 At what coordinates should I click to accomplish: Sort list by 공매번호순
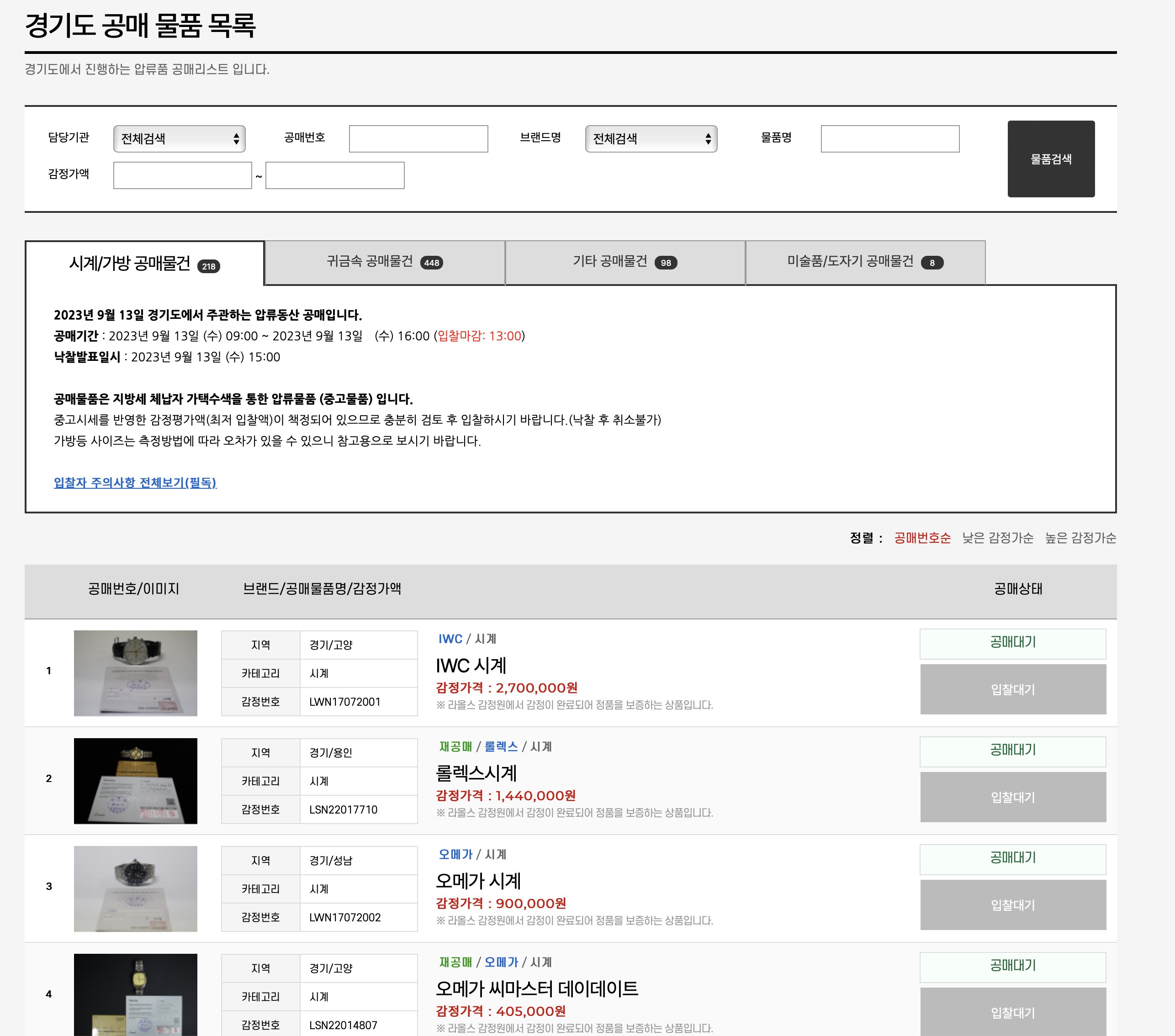(922, 538)
